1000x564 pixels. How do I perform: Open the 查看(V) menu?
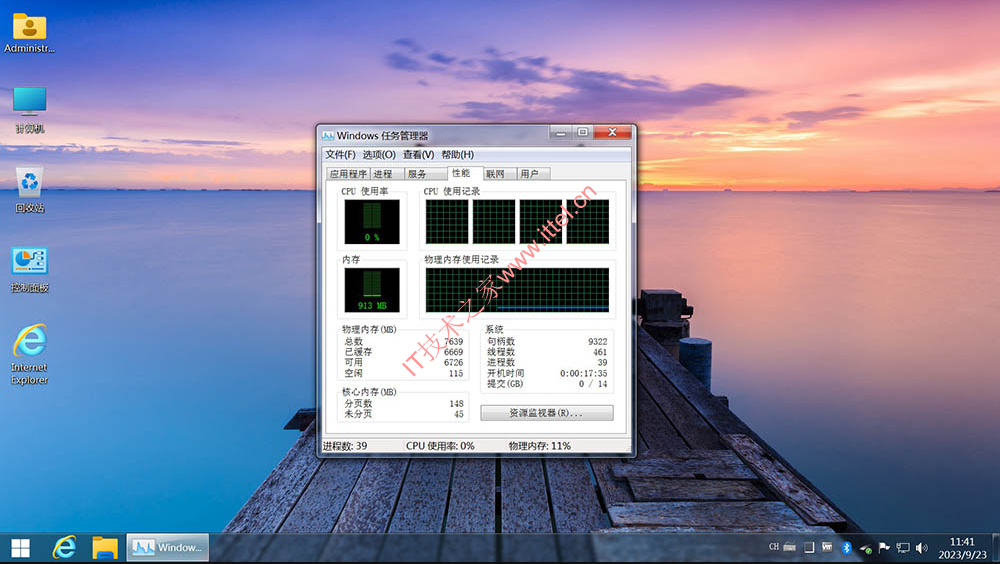pos(418,154)
